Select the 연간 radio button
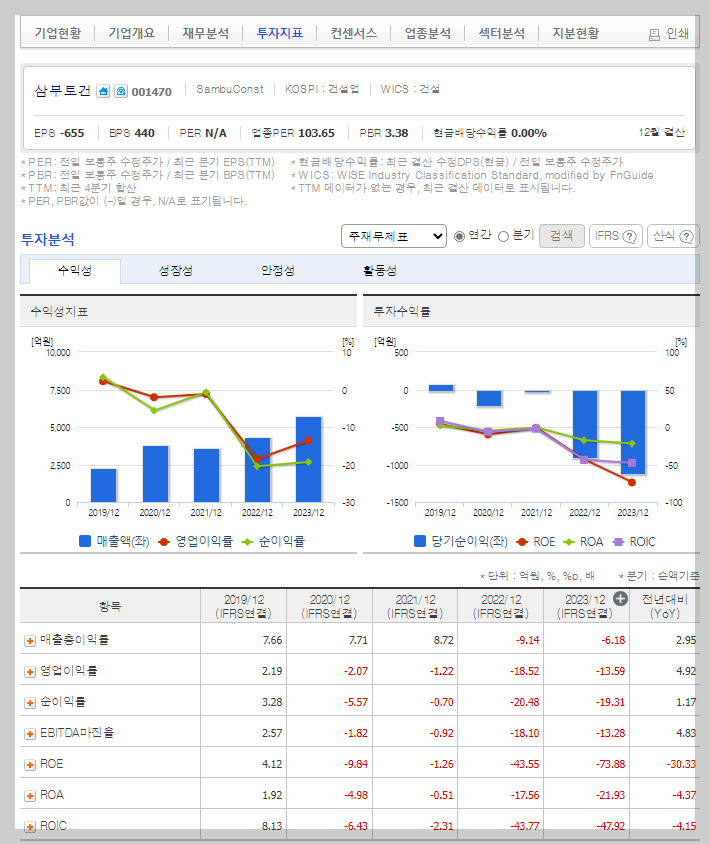Image resolution: width=710 pixels, height=844 pixels. coord(459,236)
